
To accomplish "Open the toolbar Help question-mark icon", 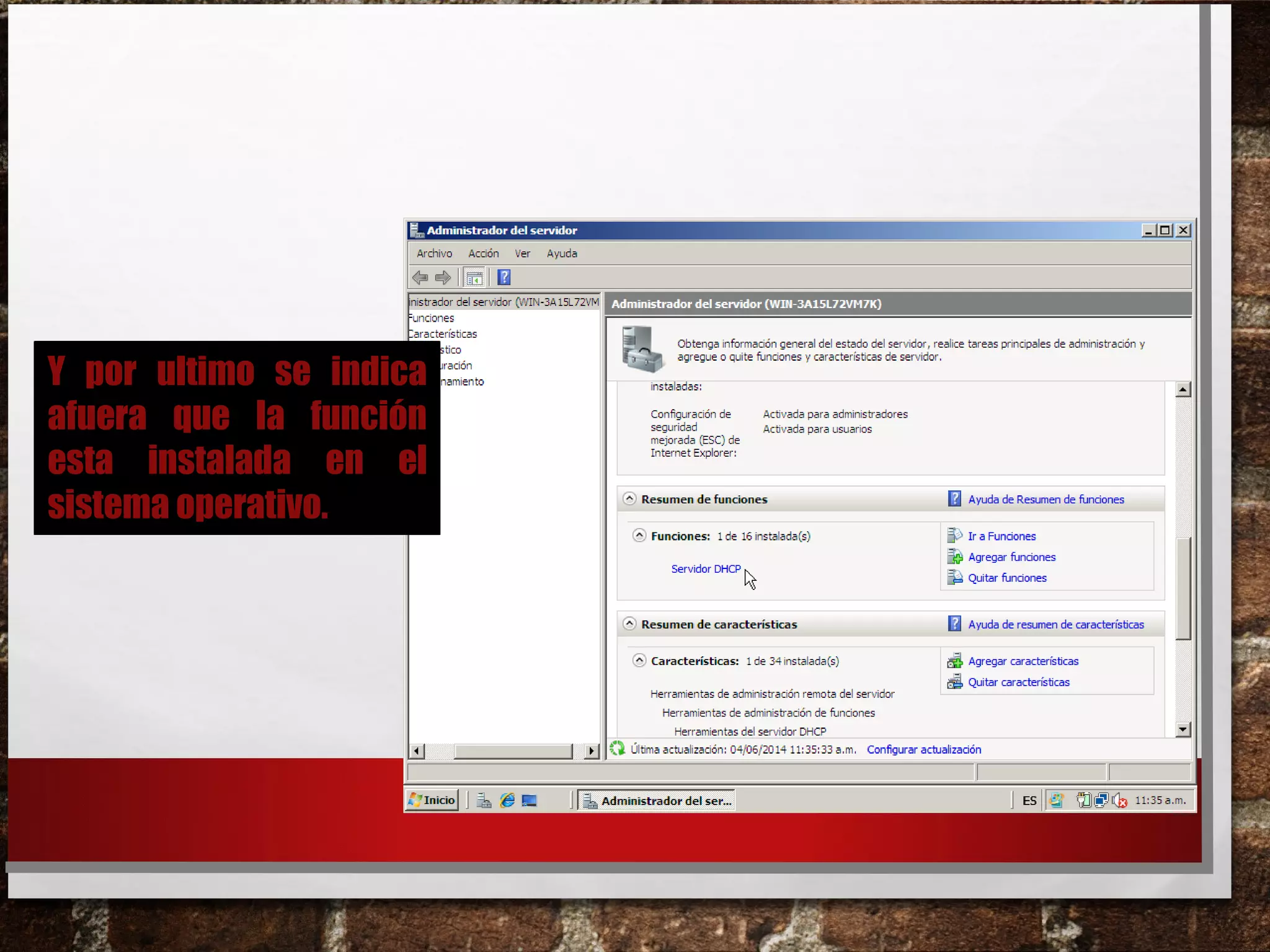I will click(504, 277).
